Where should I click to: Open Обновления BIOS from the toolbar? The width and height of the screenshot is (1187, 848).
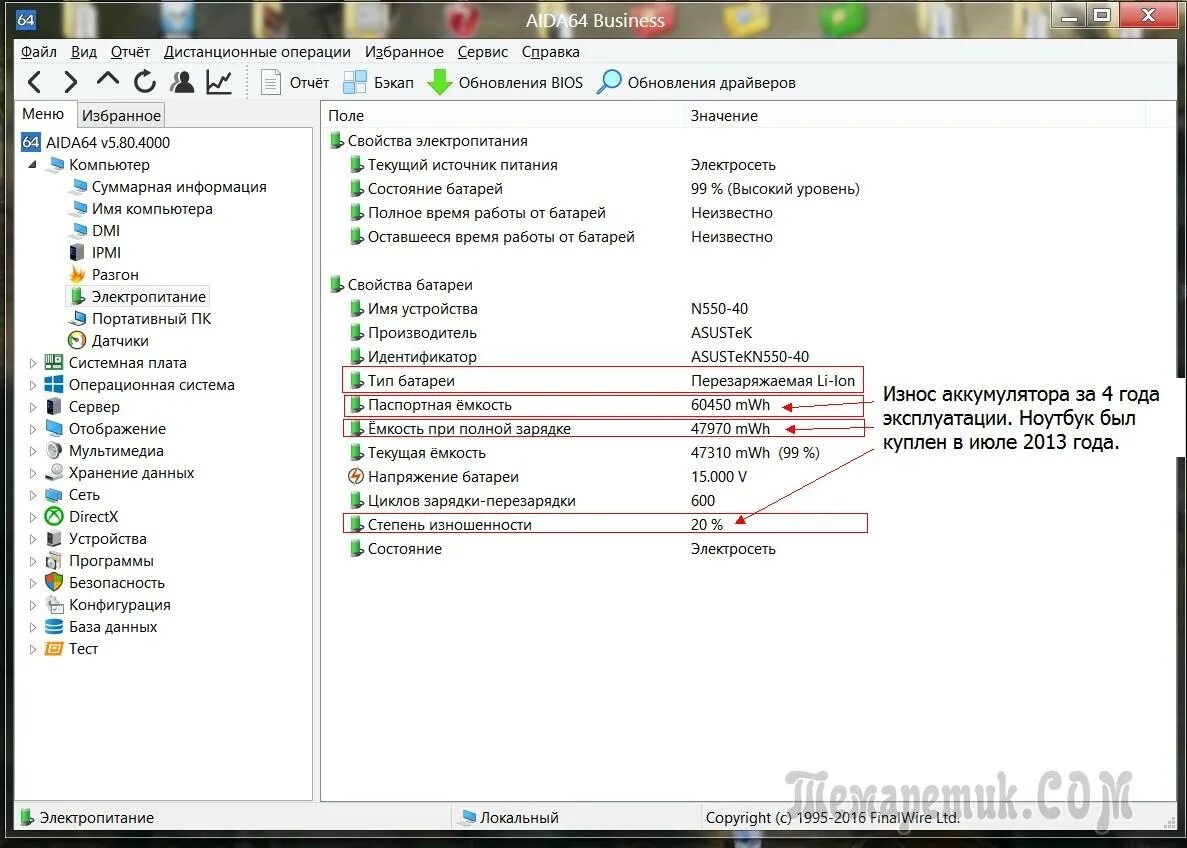pyautogui.click(x=504, y=83)
